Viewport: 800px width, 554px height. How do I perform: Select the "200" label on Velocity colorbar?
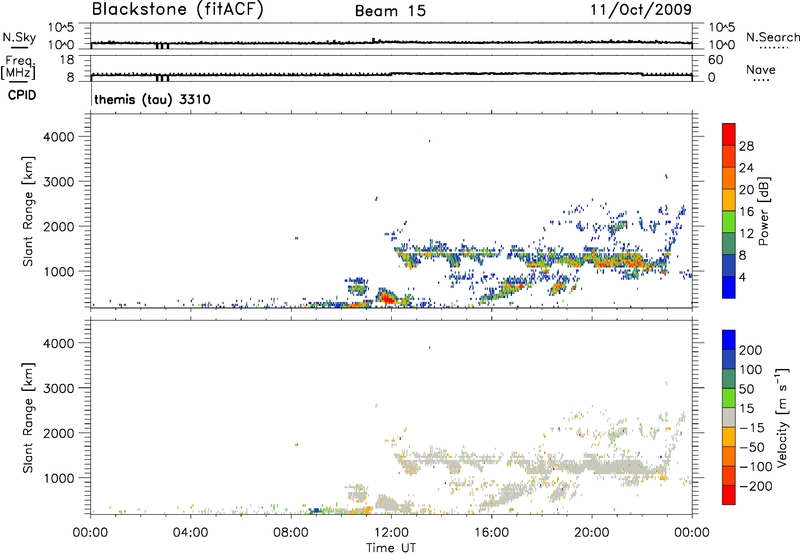coord(751,350)
